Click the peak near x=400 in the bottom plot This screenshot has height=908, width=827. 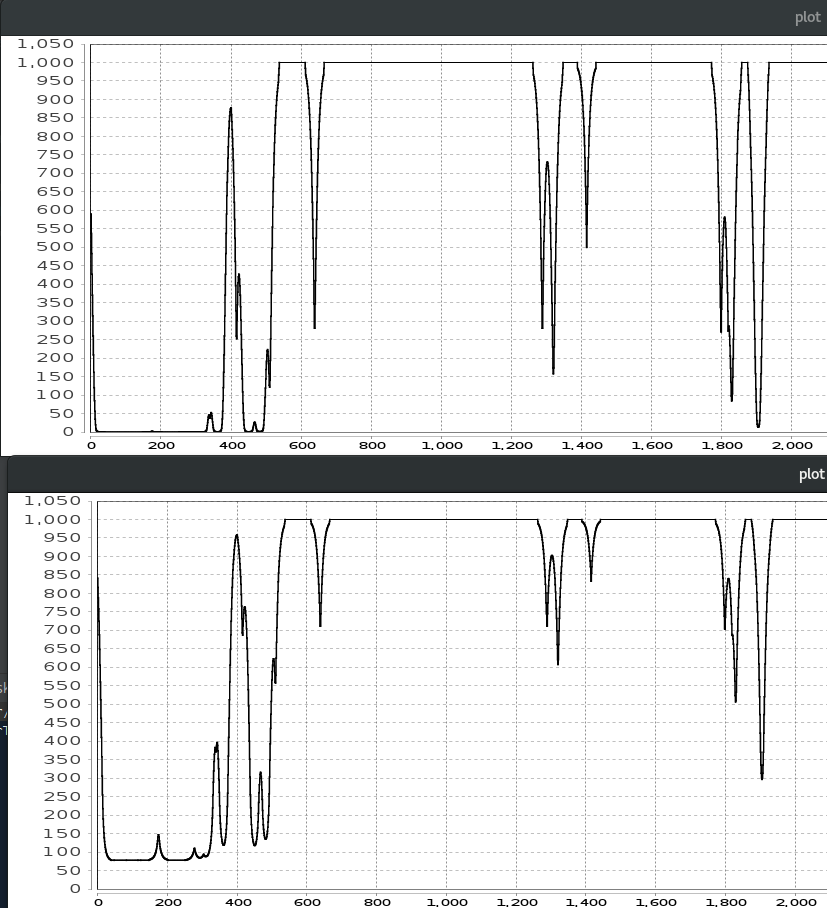click(x=237, y=536)
